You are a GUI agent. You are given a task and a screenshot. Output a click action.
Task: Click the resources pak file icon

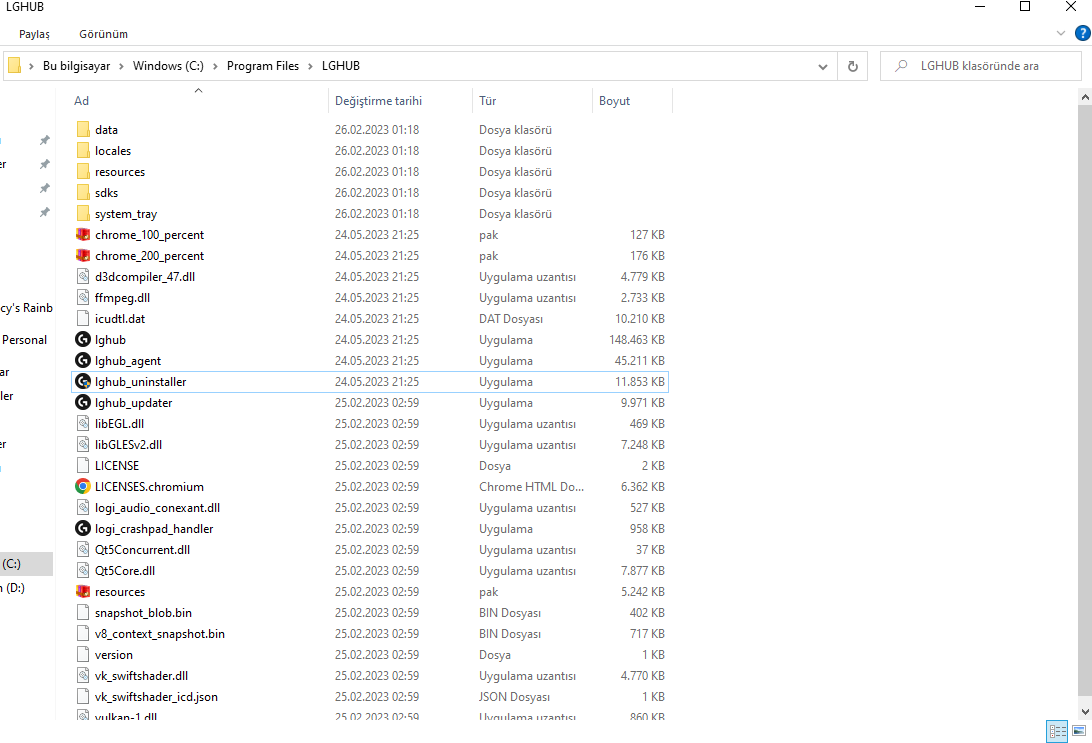(x=83, y=592)
